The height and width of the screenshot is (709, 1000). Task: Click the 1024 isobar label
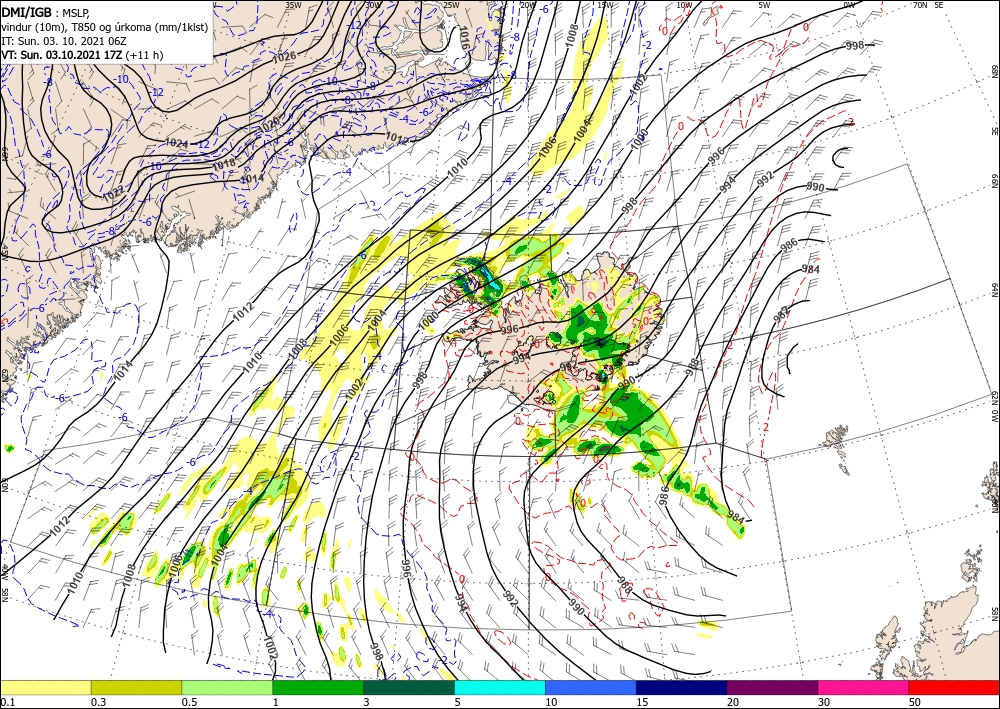coord(177,143)
